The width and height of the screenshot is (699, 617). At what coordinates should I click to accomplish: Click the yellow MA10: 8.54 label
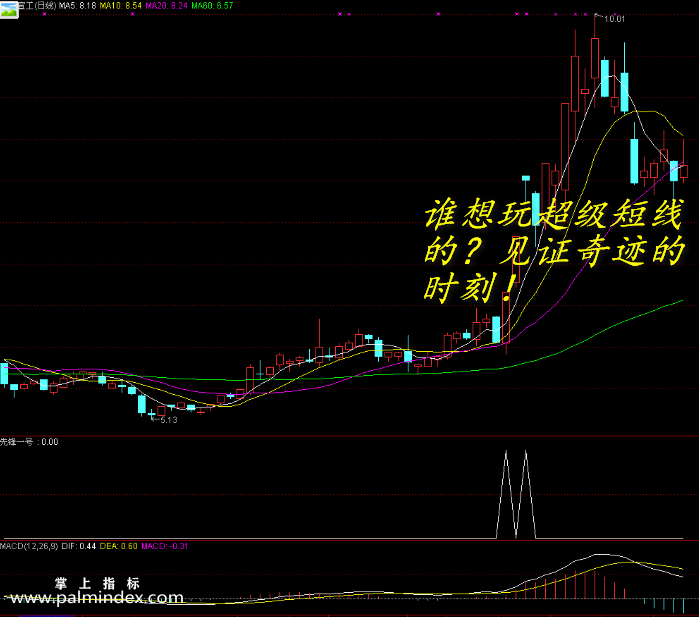point(120,6)
